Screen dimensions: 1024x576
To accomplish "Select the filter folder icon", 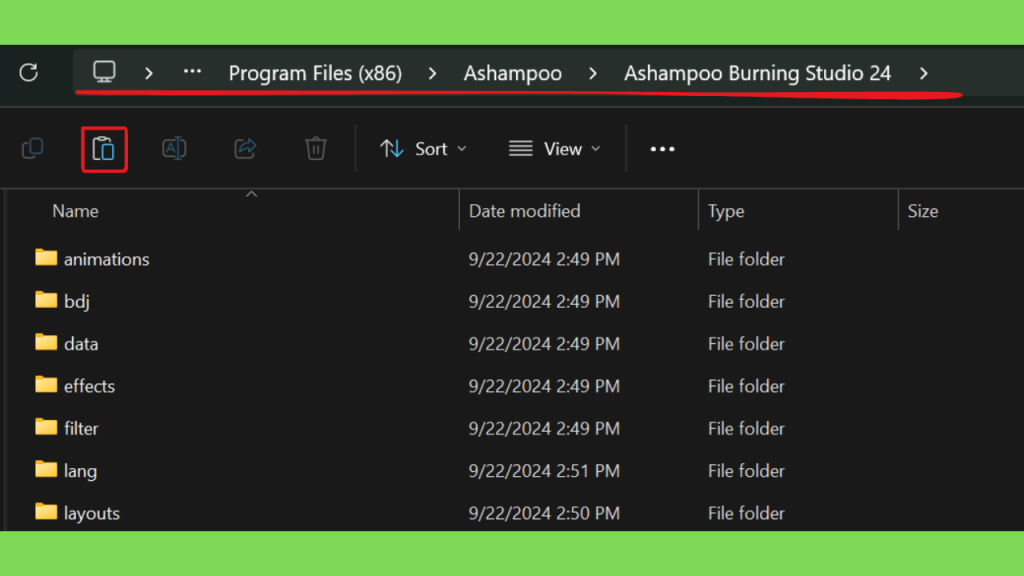I will [46, 428].
